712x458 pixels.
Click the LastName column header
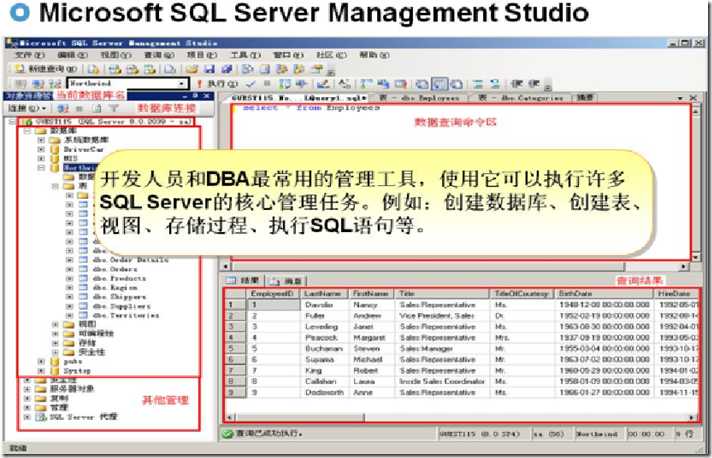(x=325, y=294)
